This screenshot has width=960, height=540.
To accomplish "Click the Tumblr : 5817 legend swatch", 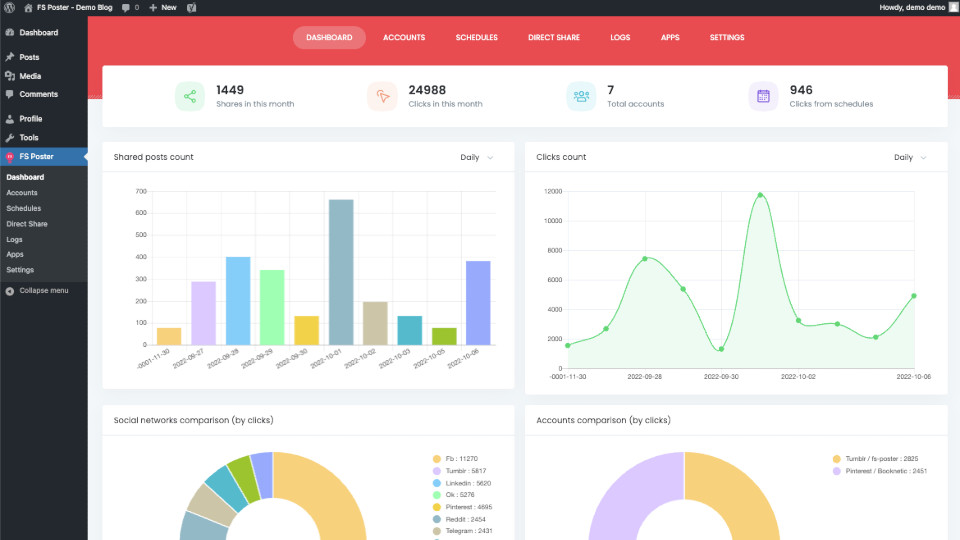I will coord(437,471).
